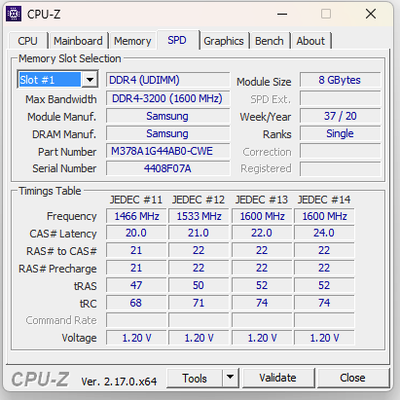This screenshot has width=400, height=400.
Task: Click tRAS value 47
Action: [x=136, y=285]
